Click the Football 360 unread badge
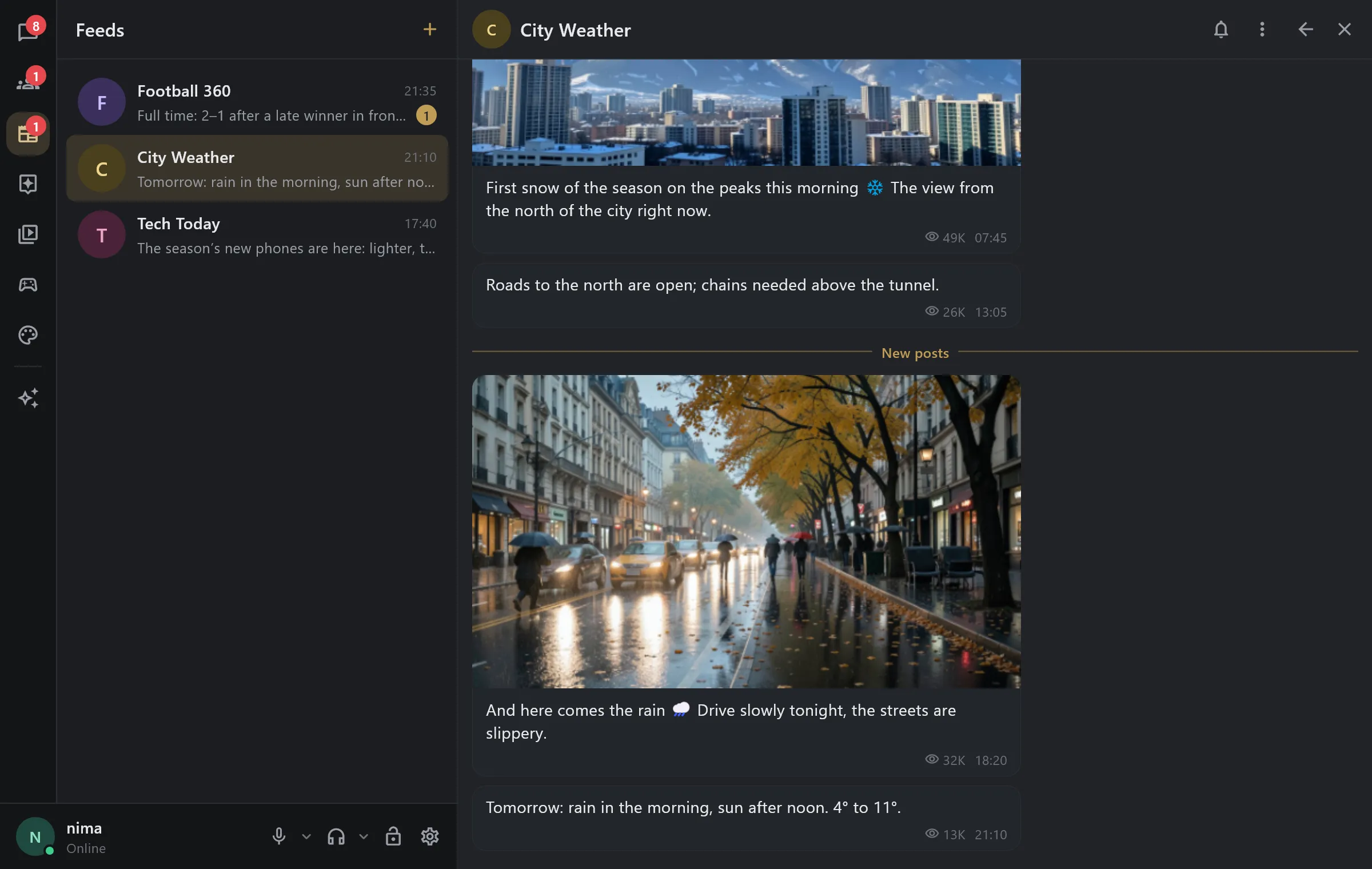Image resolution: width=1372 pixels, height=869 pixels. 426,115
